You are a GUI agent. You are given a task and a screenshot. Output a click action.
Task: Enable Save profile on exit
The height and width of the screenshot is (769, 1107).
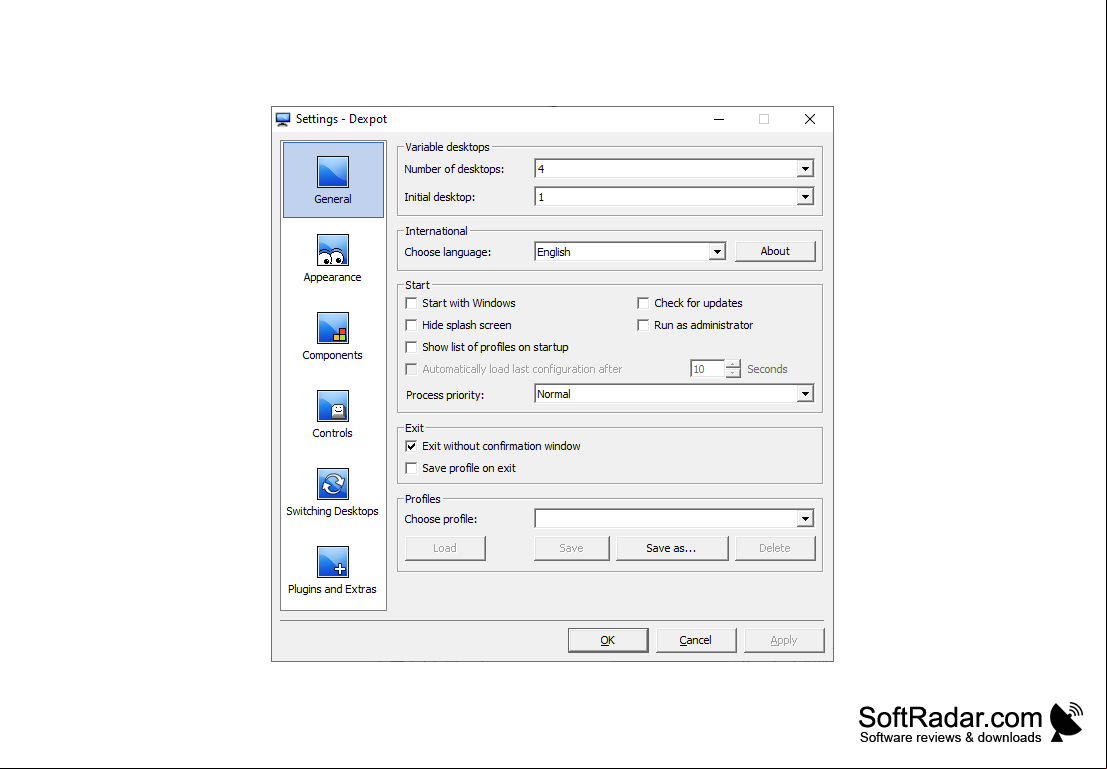[x=411, y=468]
